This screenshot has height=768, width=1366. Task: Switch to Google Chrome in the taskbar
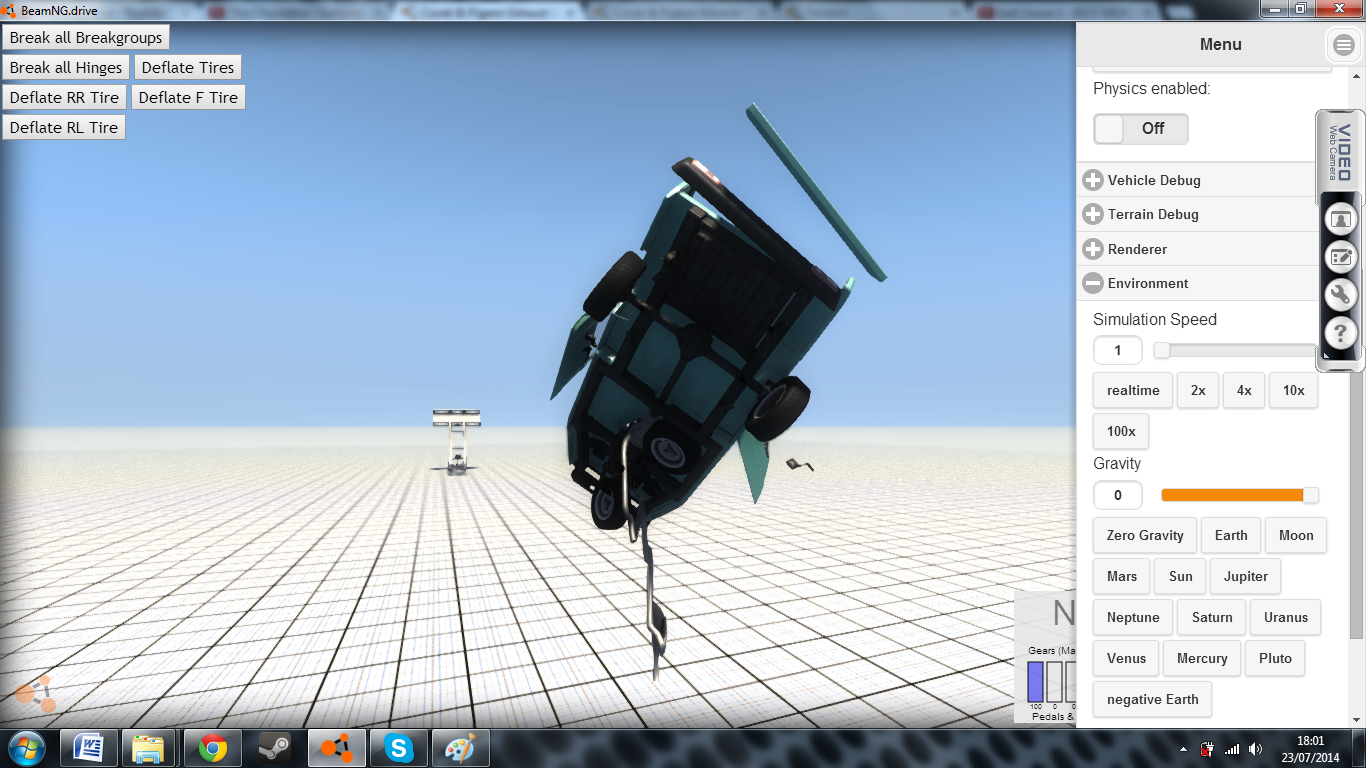212,748
